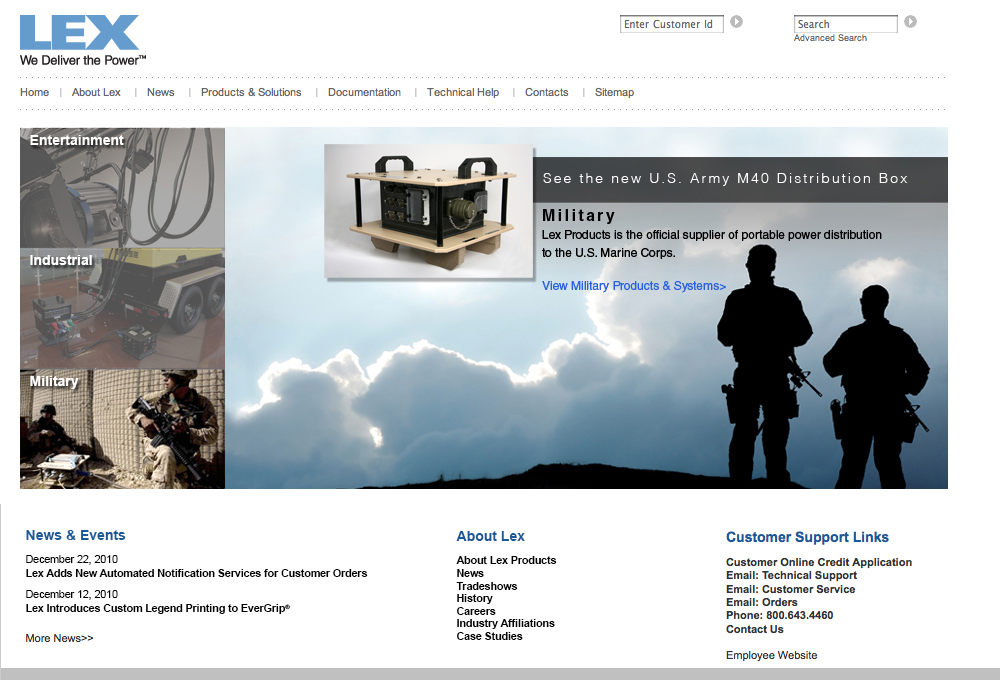Open the News item in top navigation
Viewport: 1000px width, 680px height.
pos(161,92)
